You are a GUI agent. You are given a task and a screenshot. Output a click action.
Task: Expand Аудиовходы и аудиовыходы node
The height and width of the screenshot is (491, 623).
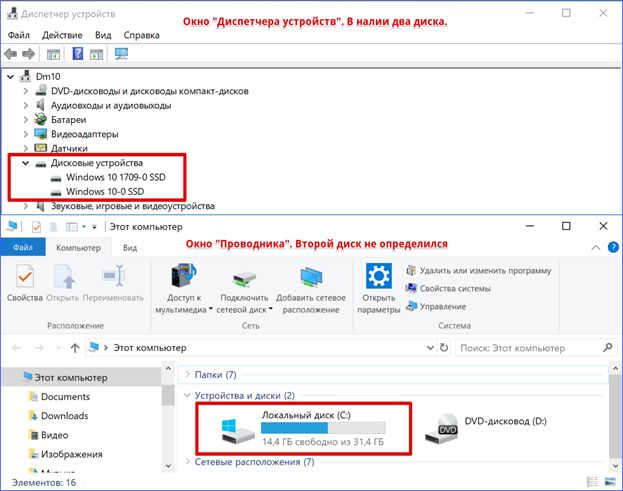[x=26, y=105]
